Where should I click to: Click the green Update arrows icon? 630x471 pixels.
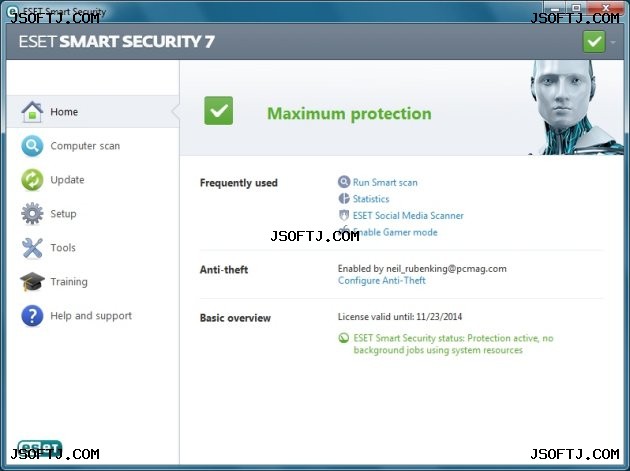pos(32,180)
